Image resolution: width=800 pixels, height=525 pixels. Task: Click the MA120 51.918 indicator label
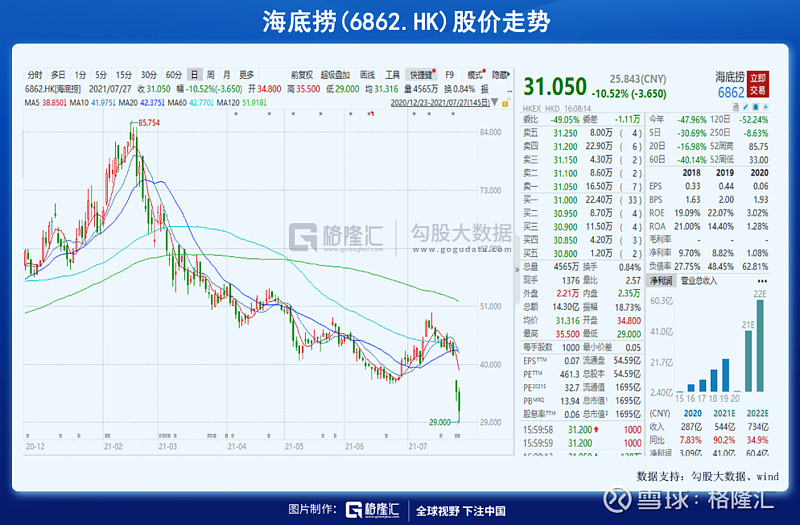[241, 103]
